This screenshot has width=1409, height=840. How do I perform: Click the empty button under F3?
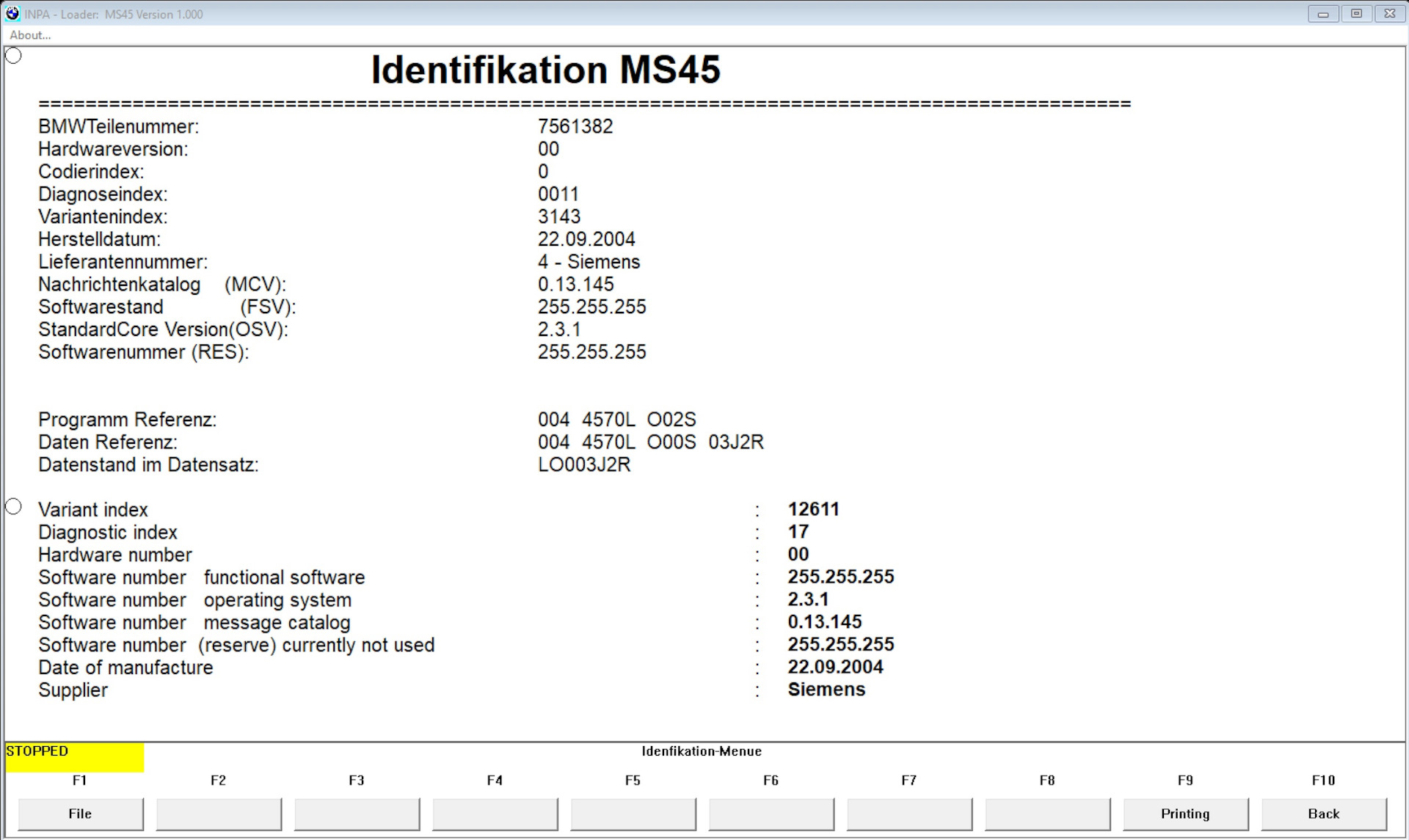(357, 814)
